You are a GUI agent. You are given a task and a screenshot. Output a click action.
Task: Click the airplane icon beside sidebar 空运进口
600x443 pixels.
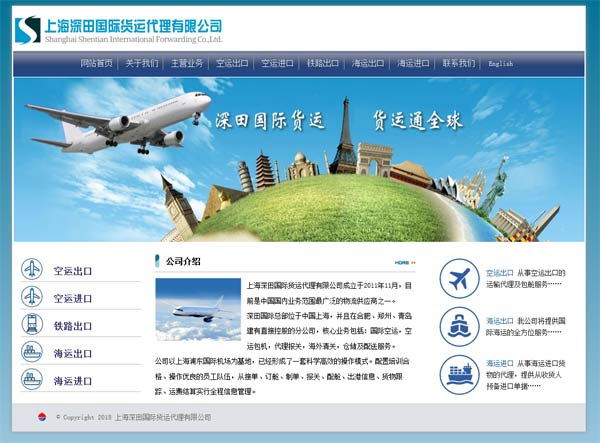tap(33, 298)
